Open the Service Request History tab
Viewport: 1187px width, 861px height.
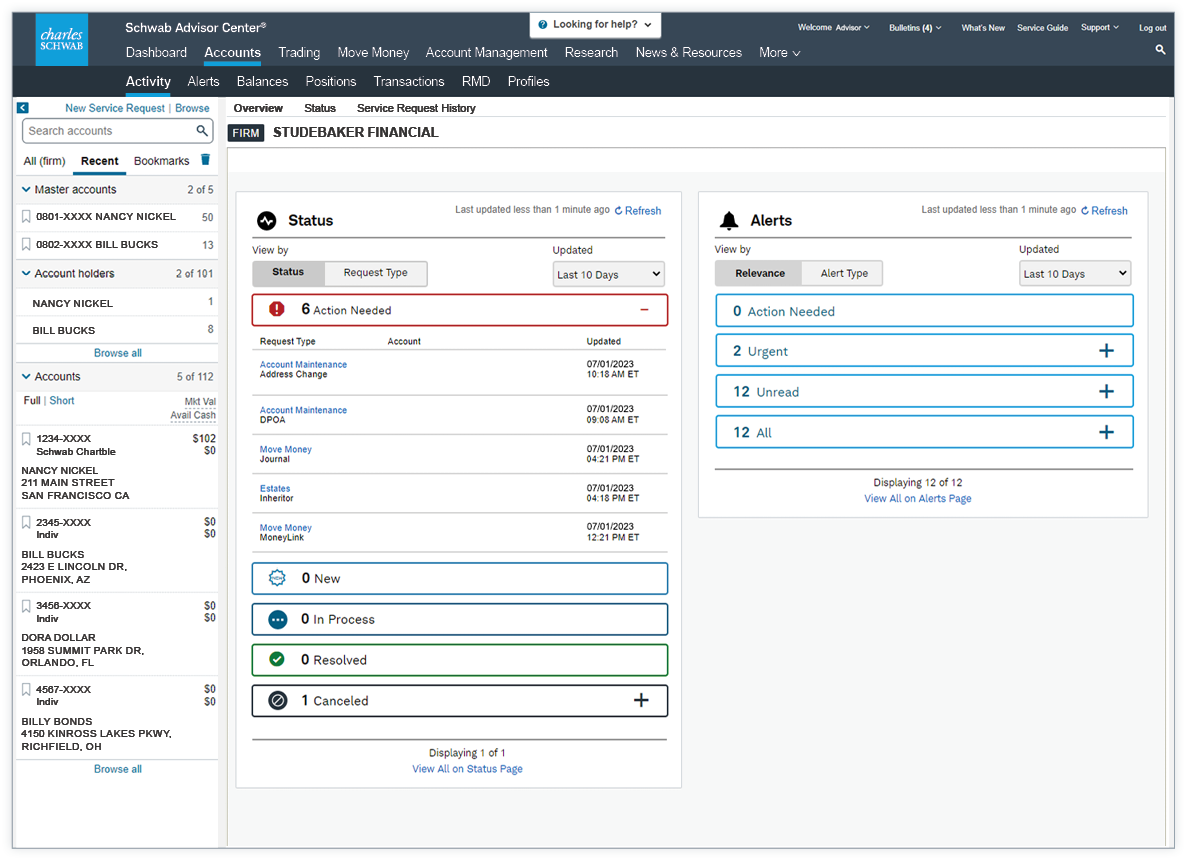pos(416,108)
